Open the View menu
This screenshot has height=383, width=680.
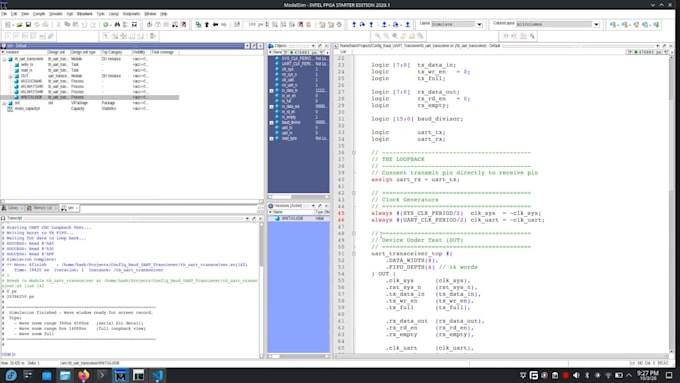(25, 14)
